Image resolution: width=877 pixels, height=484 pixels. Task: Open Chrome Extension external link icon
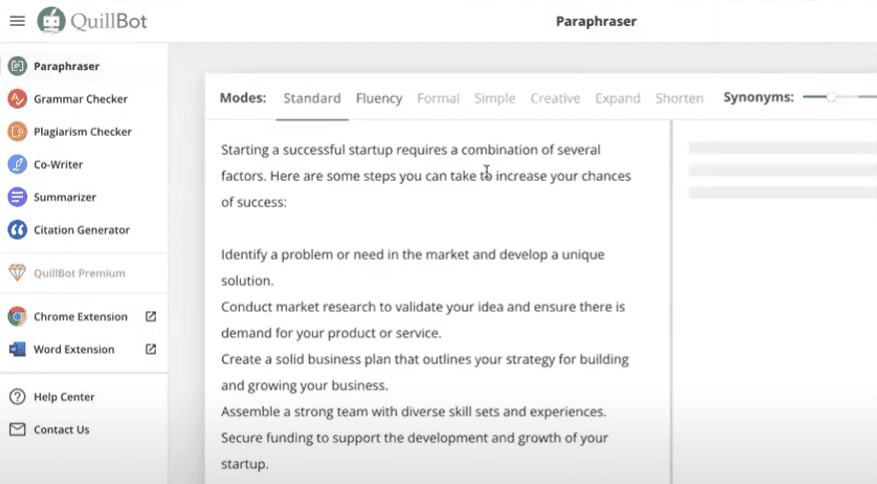(151, 317)
